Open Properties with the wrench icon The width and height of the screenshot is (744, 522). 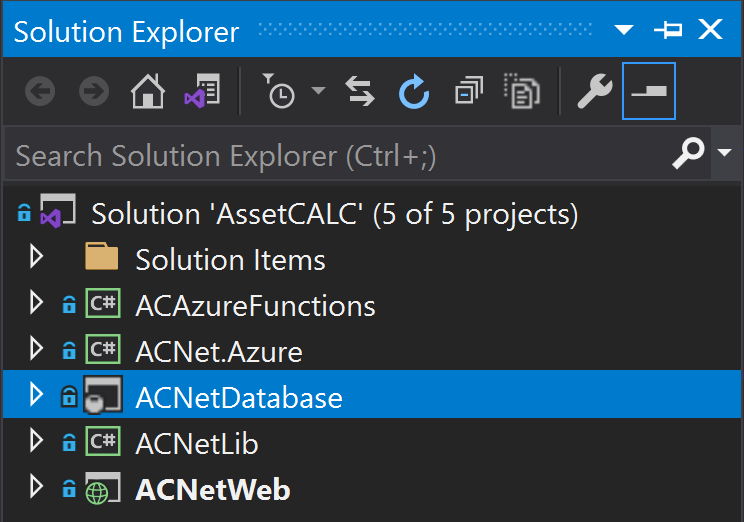[x=595, y=91]
